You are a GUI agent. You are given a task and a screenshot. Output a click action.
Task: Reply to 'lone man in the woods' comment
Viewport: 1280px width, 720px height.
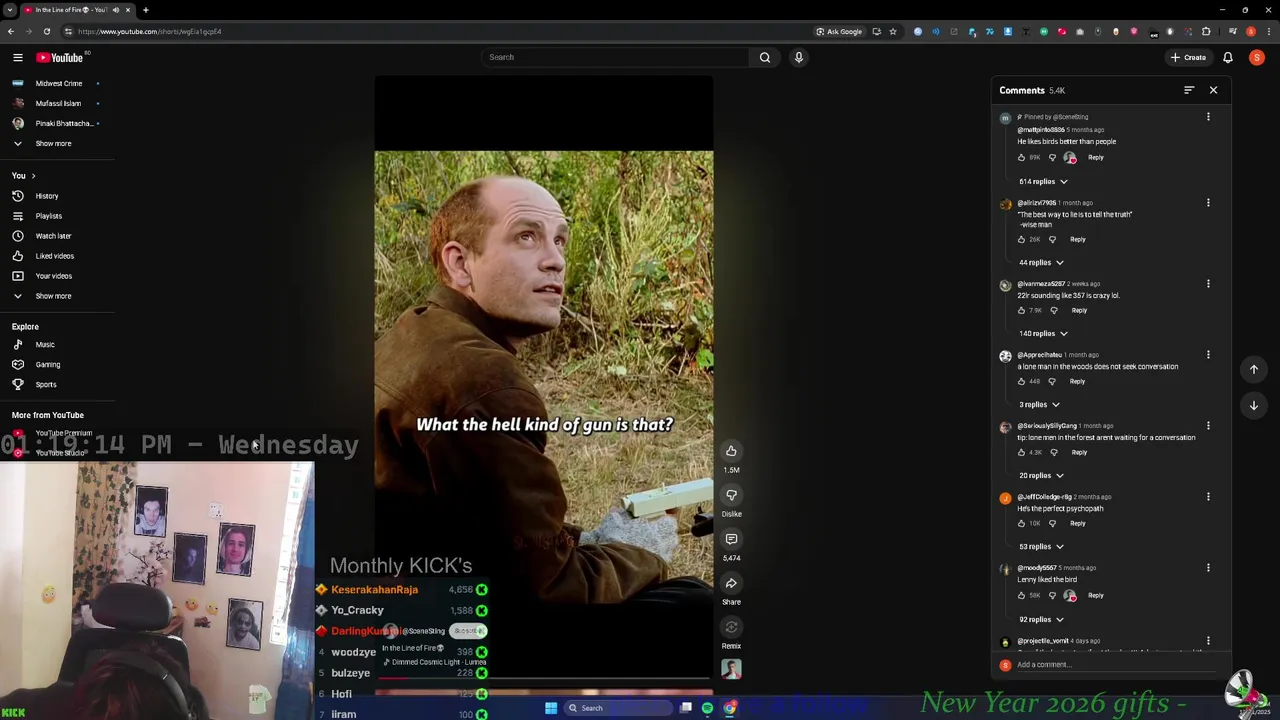click(1077, 382)
